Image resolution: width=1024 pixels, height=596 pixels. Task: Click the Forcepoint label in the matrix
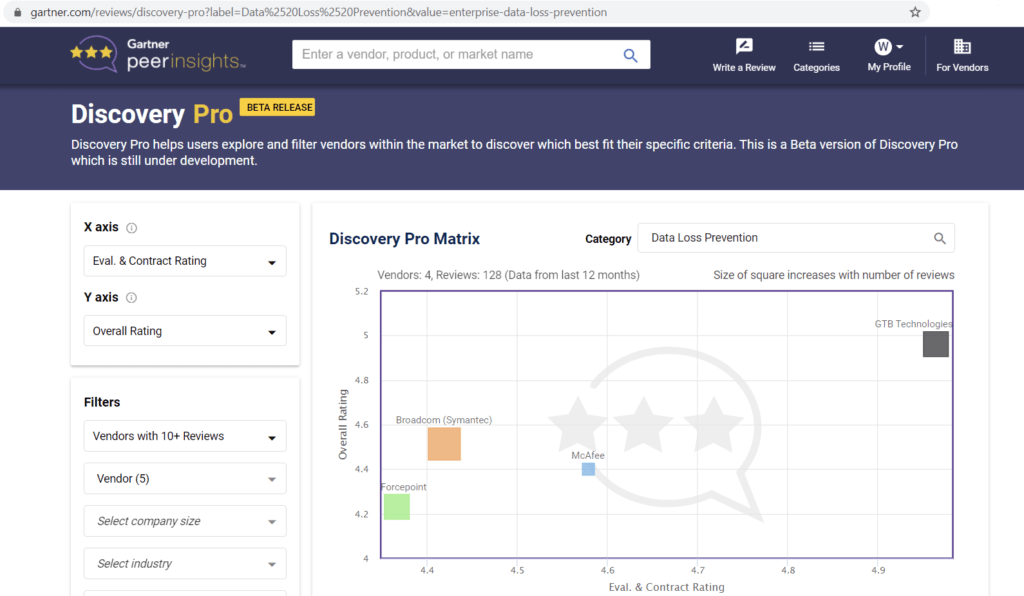404,487
